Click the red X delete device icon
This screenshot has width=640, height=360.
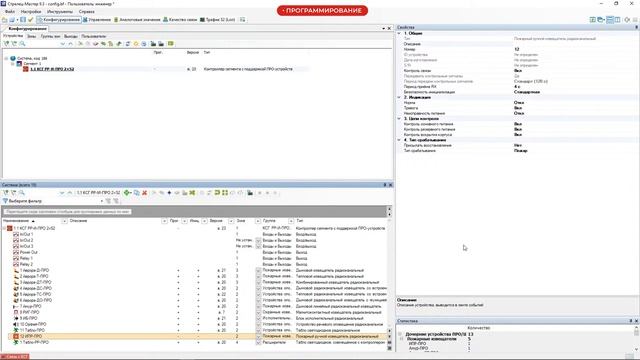(x=144, y=193)
